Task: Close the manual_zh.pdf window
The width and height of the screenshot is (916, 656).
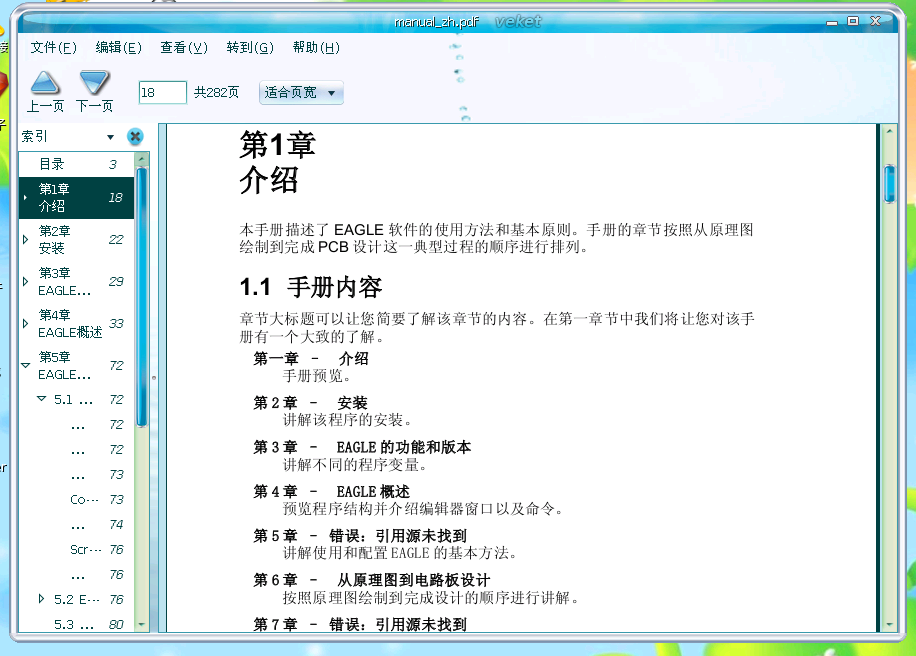Action: 875,22
